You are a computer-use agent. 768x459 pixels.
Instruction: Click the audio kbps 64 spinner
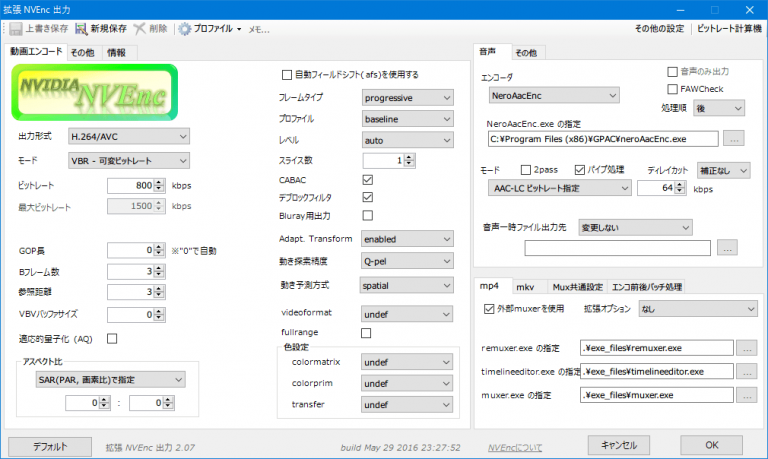click(x=679, y=188)
